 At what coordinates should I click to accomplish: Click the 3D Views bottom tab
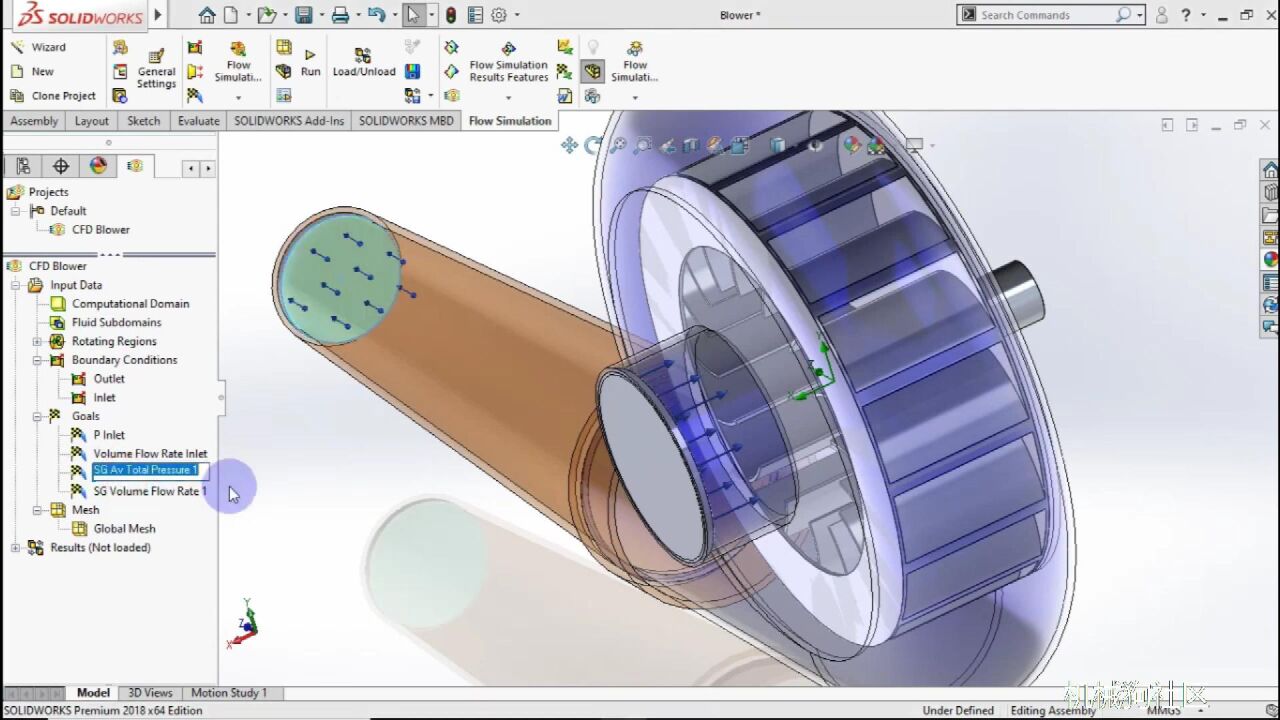tap(150, 692)
